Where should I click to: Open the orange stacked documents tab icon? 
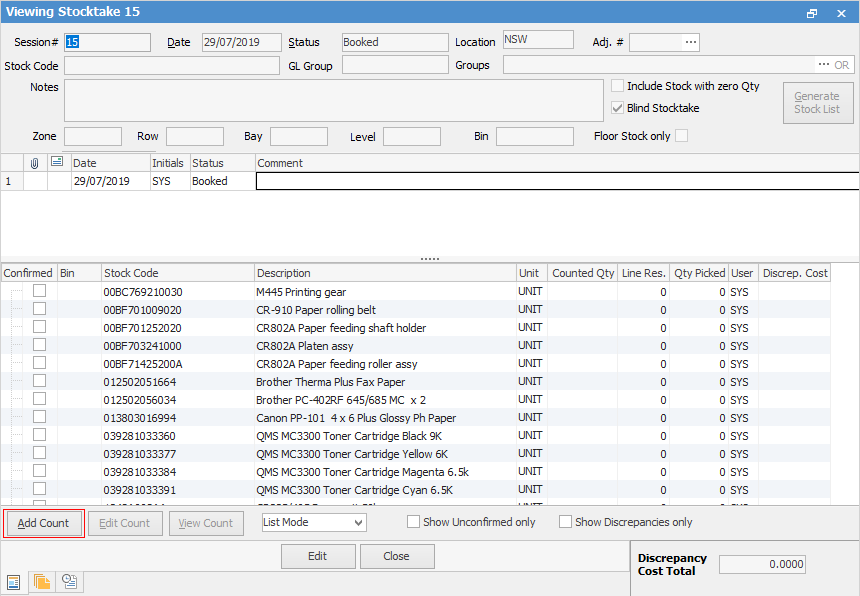pos(42,582)
